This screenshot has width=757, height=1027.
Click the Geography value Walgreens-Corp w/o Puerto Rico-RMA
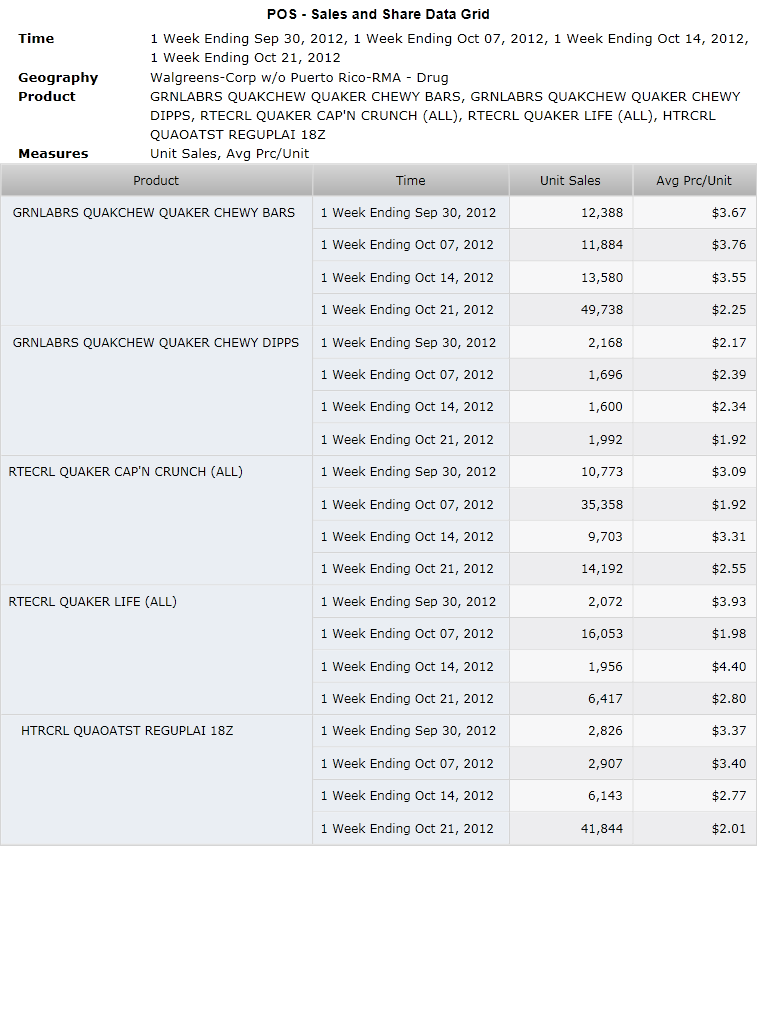point(299,77)
